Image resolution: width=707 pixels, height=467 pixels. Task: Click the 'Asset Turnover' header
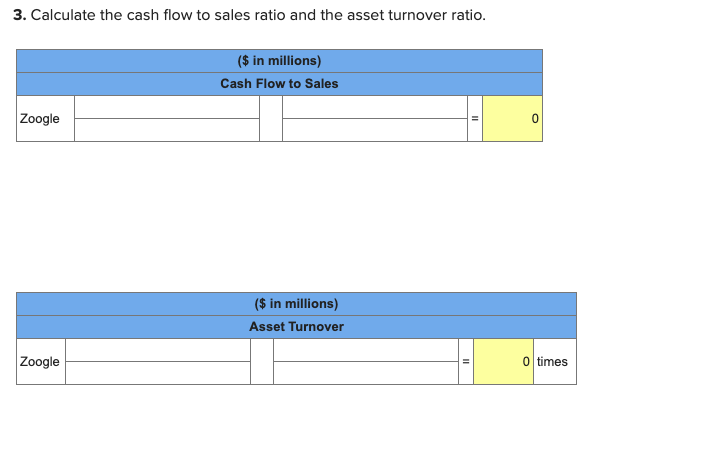tap(296, 327)
